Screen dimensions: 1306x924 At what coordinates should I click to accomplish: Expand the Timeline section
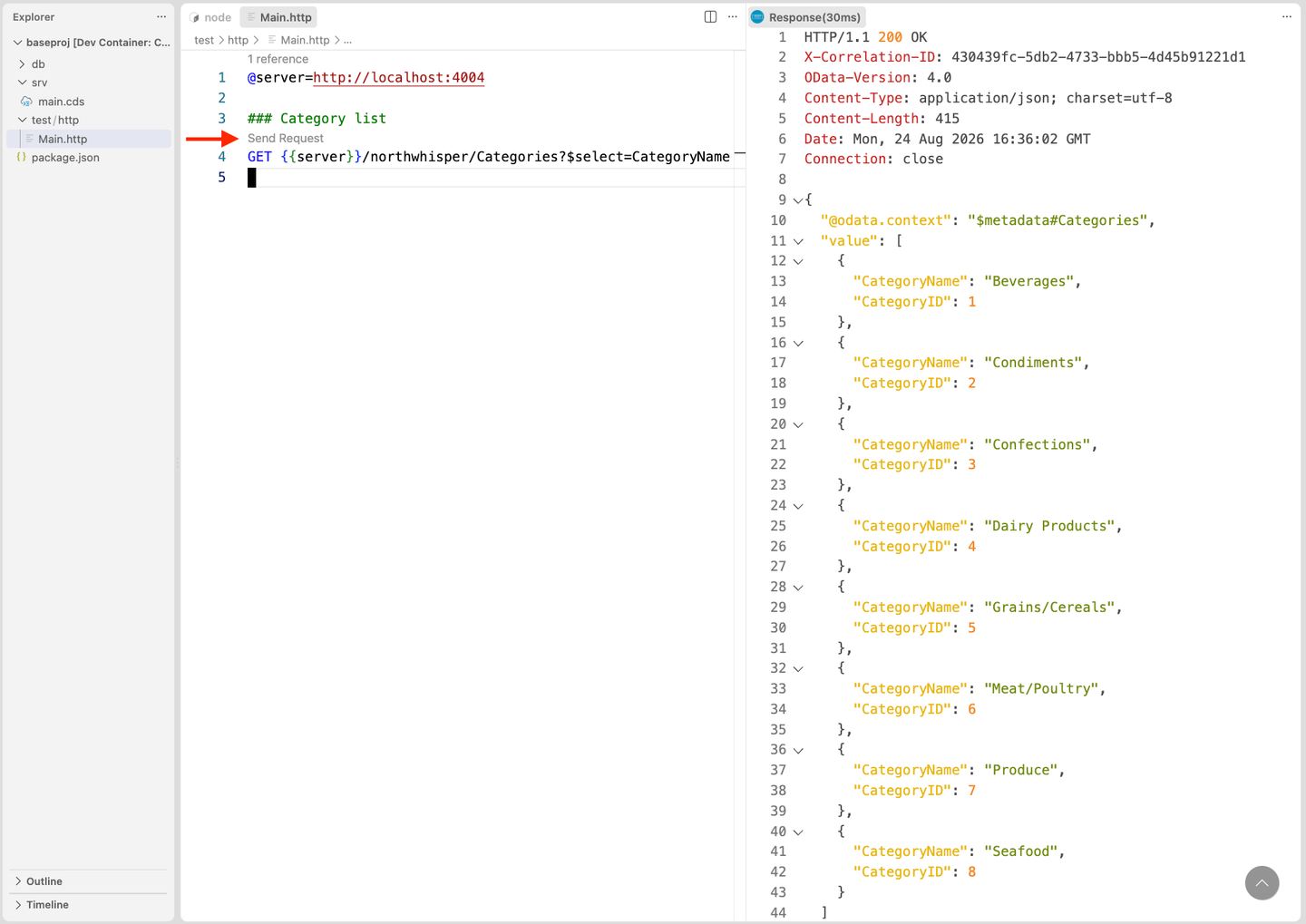pyautogui.click(x=18, y=905)
